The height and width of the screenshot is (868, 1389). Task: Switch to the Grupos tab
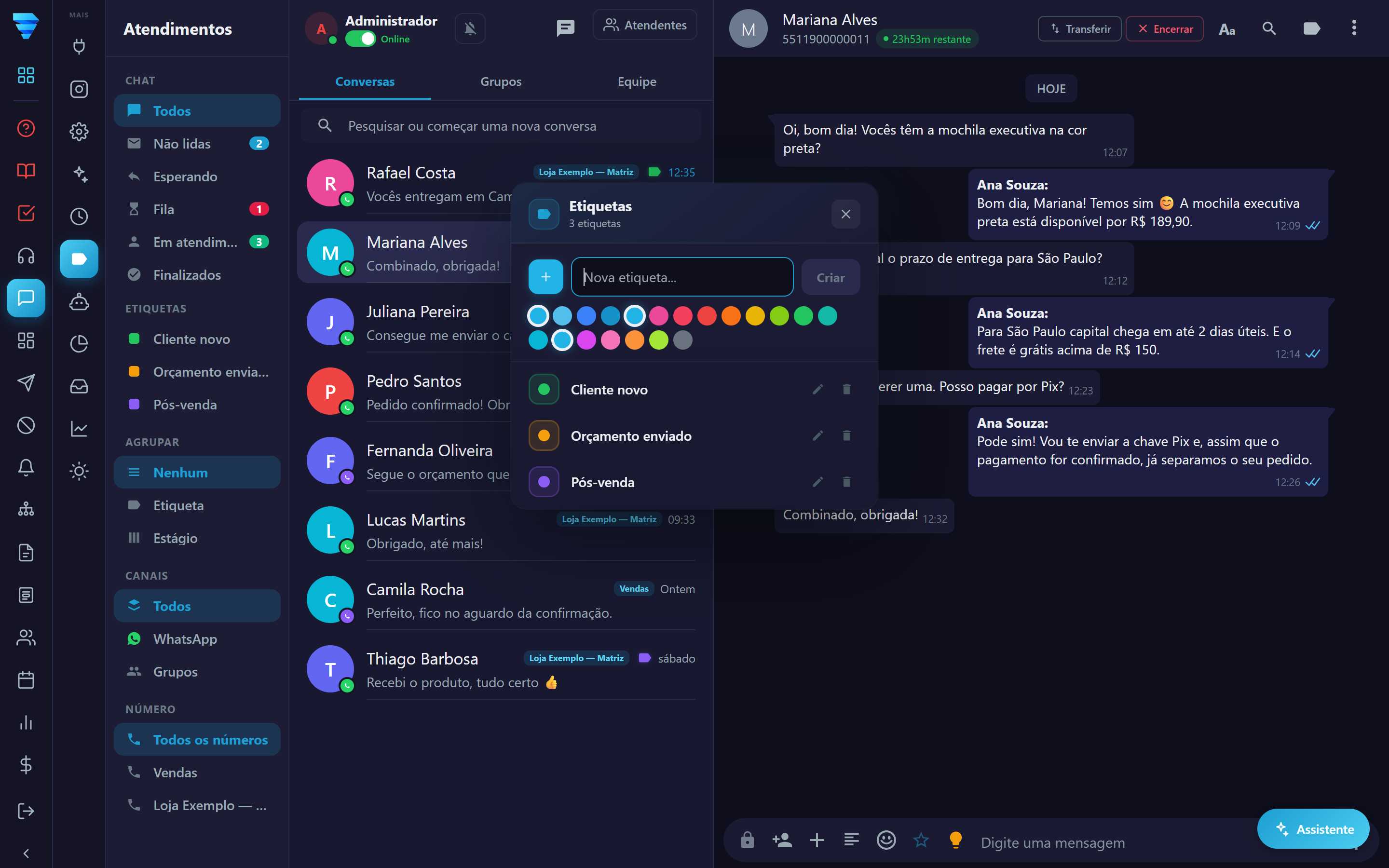501,81
